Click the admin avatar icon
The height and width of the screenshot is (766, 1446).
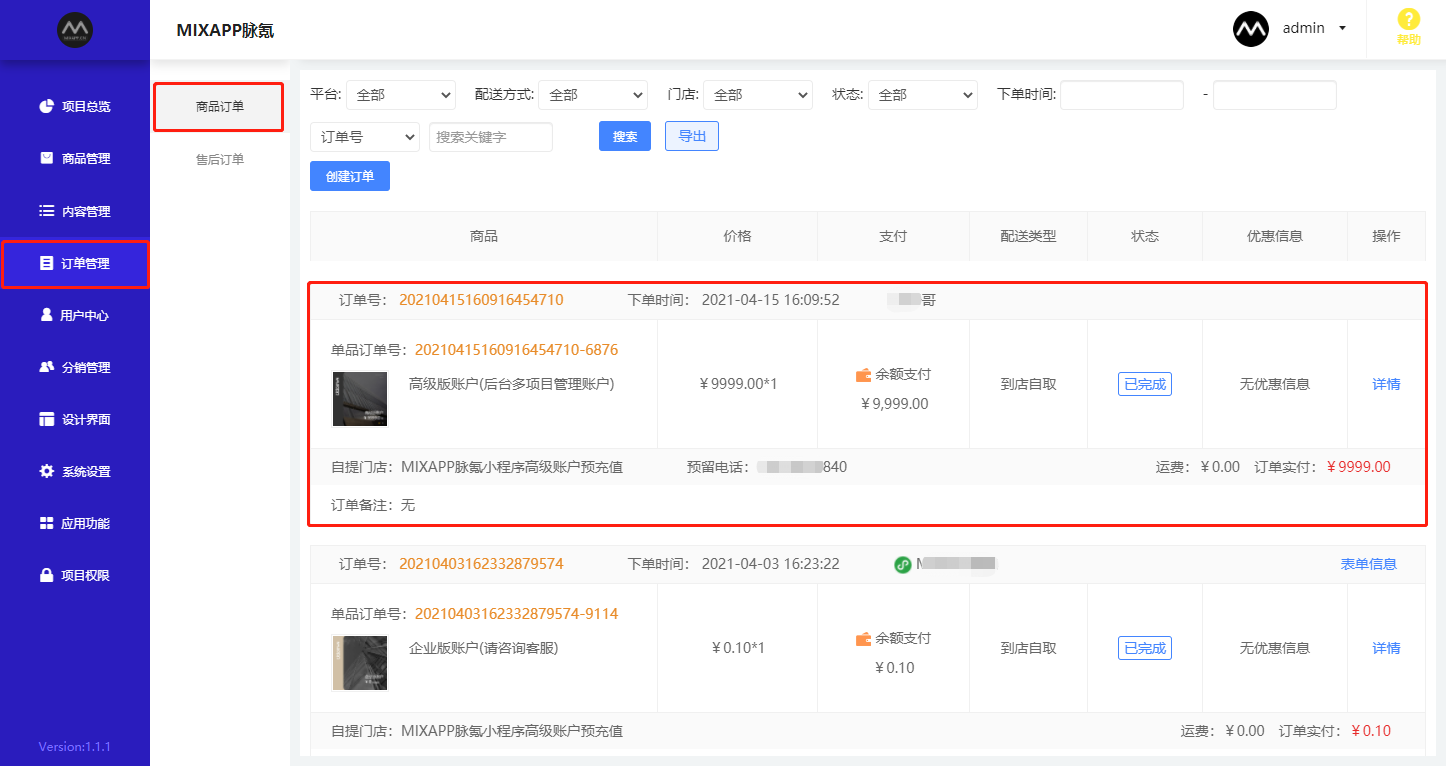pos(1251,29)
